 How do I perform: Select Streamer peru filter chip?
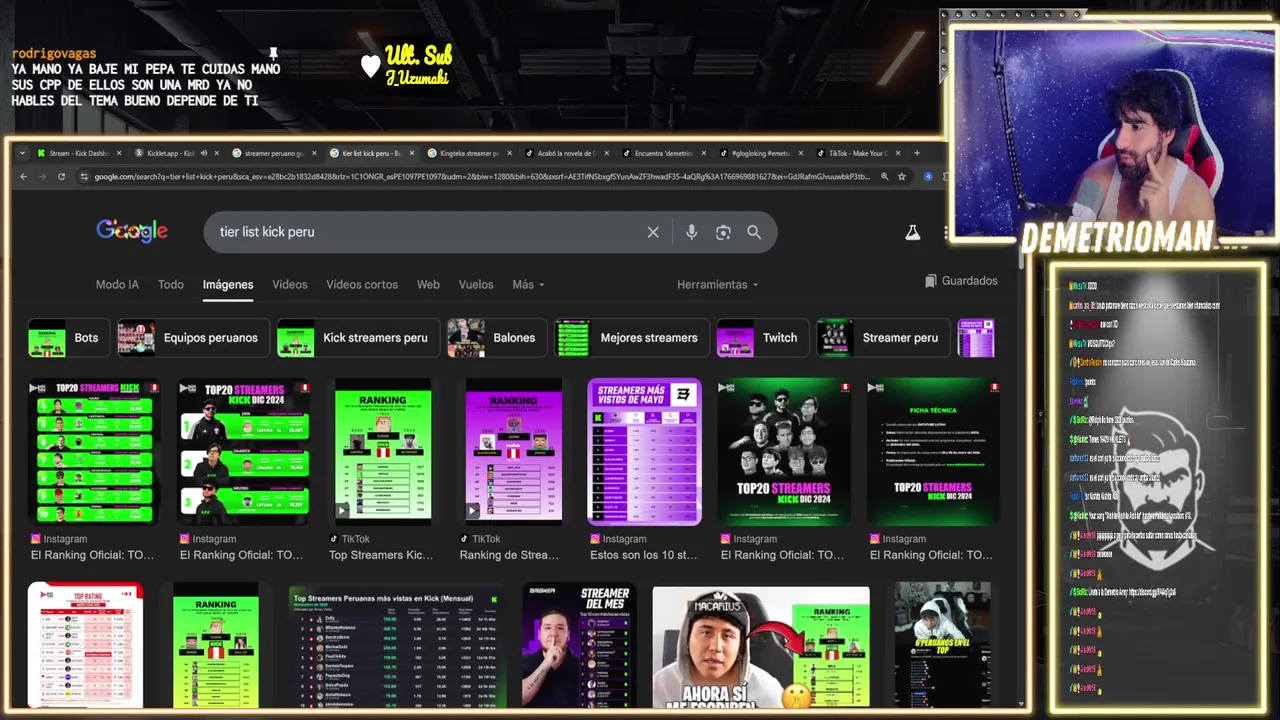tap(883, 338)
